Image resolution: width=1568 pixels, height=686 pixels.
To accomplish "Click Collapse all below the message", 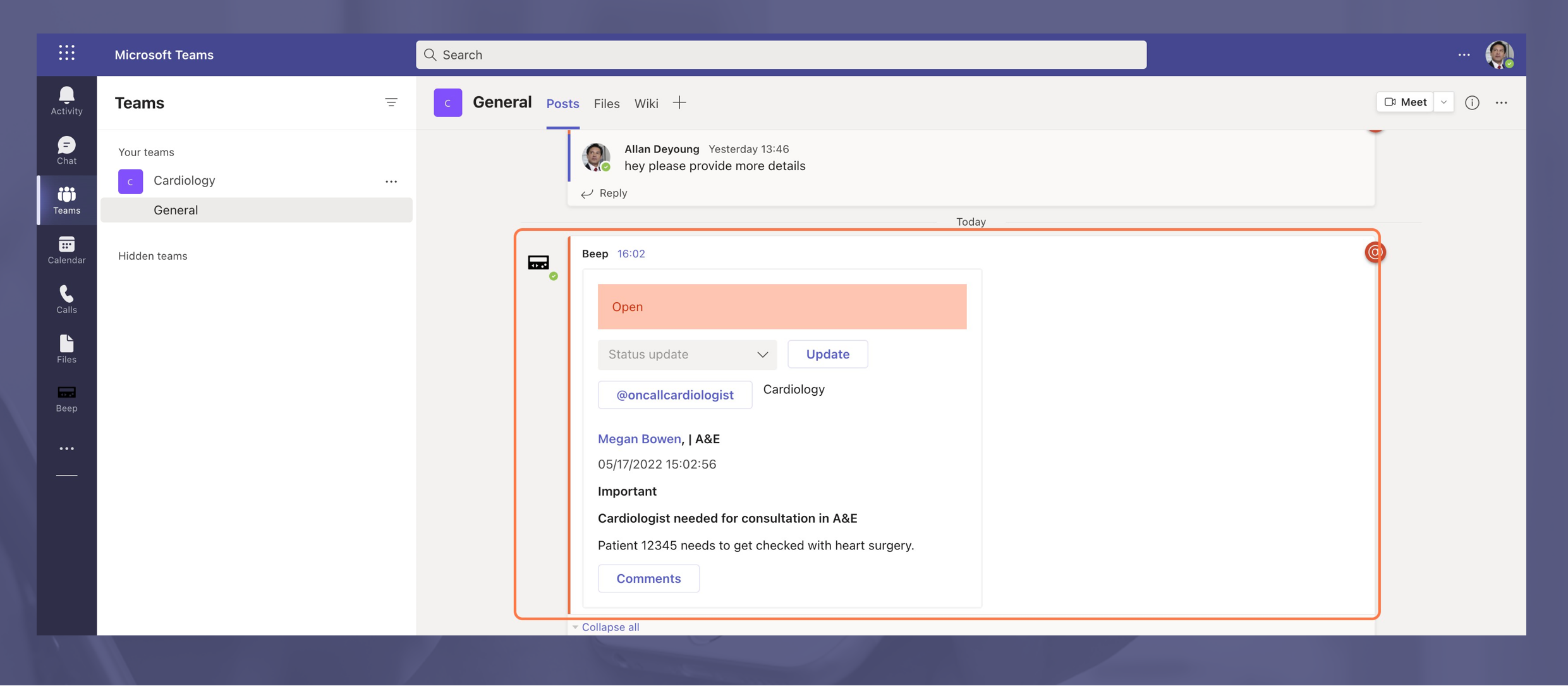I will click(610, 627).
